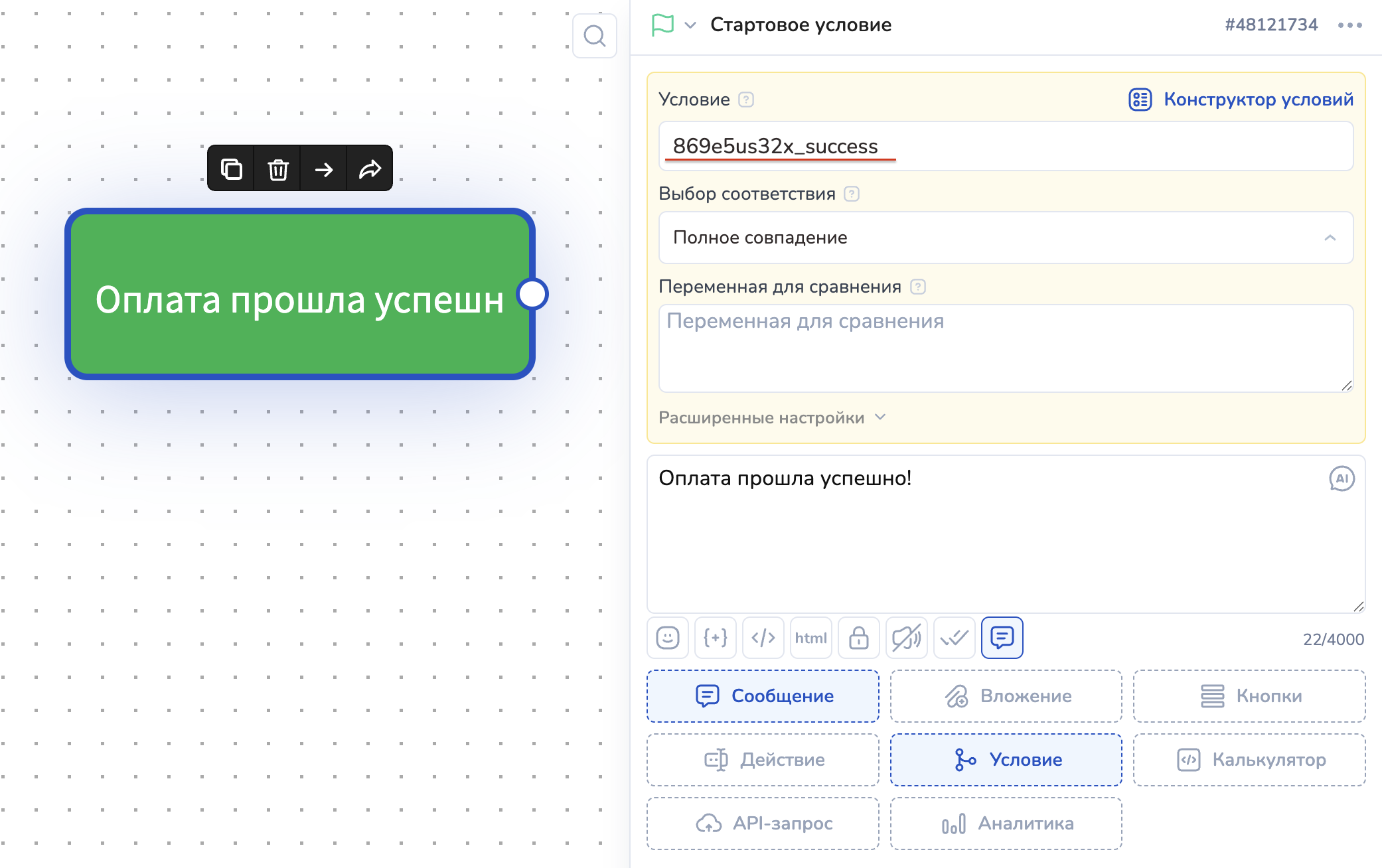Click the 'API-запрос' button
This screenshot has width=1382, height=868.
pyautogui.click(x=763, y=823)
